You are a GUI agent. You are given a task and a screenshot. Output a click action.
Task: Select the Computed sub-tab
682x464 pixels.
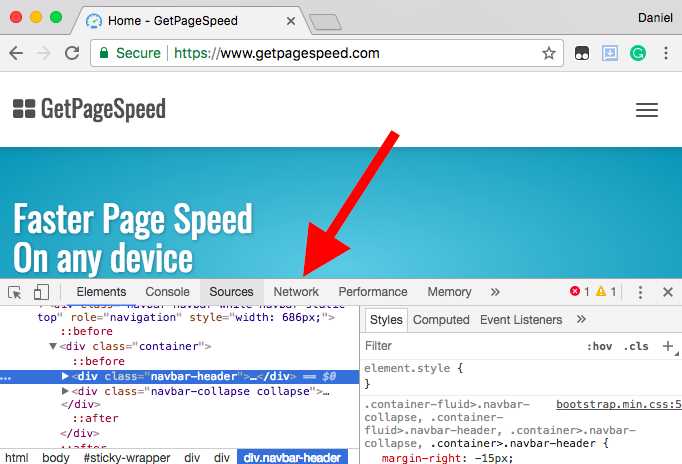441,320
